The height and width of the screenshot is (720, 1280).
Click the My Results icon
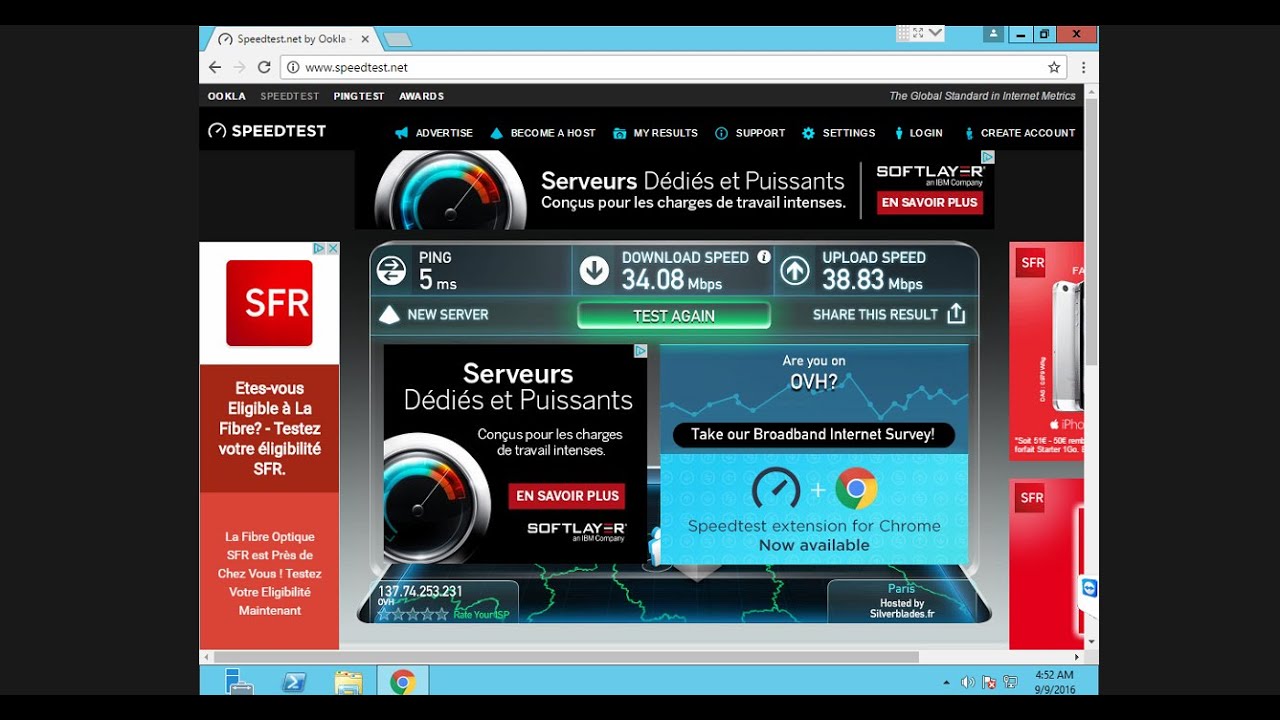[x=620, y=133]
